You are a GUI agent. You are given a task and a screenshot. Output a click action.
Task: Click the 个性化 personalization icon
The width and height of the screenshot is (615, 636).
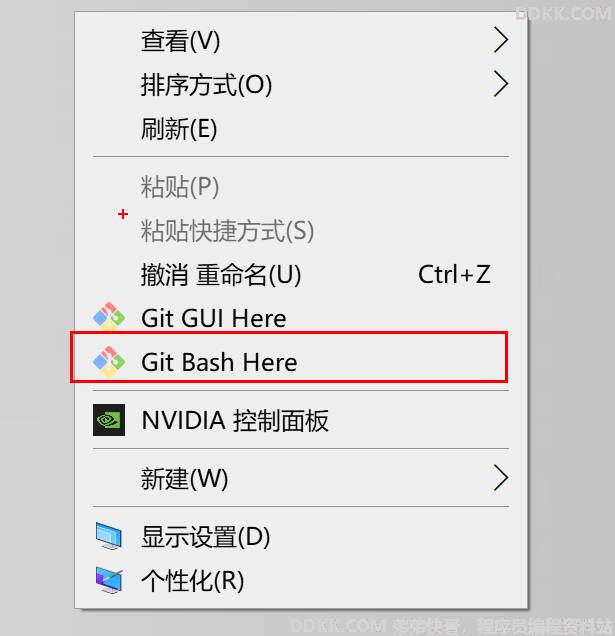tap(109, 580)
